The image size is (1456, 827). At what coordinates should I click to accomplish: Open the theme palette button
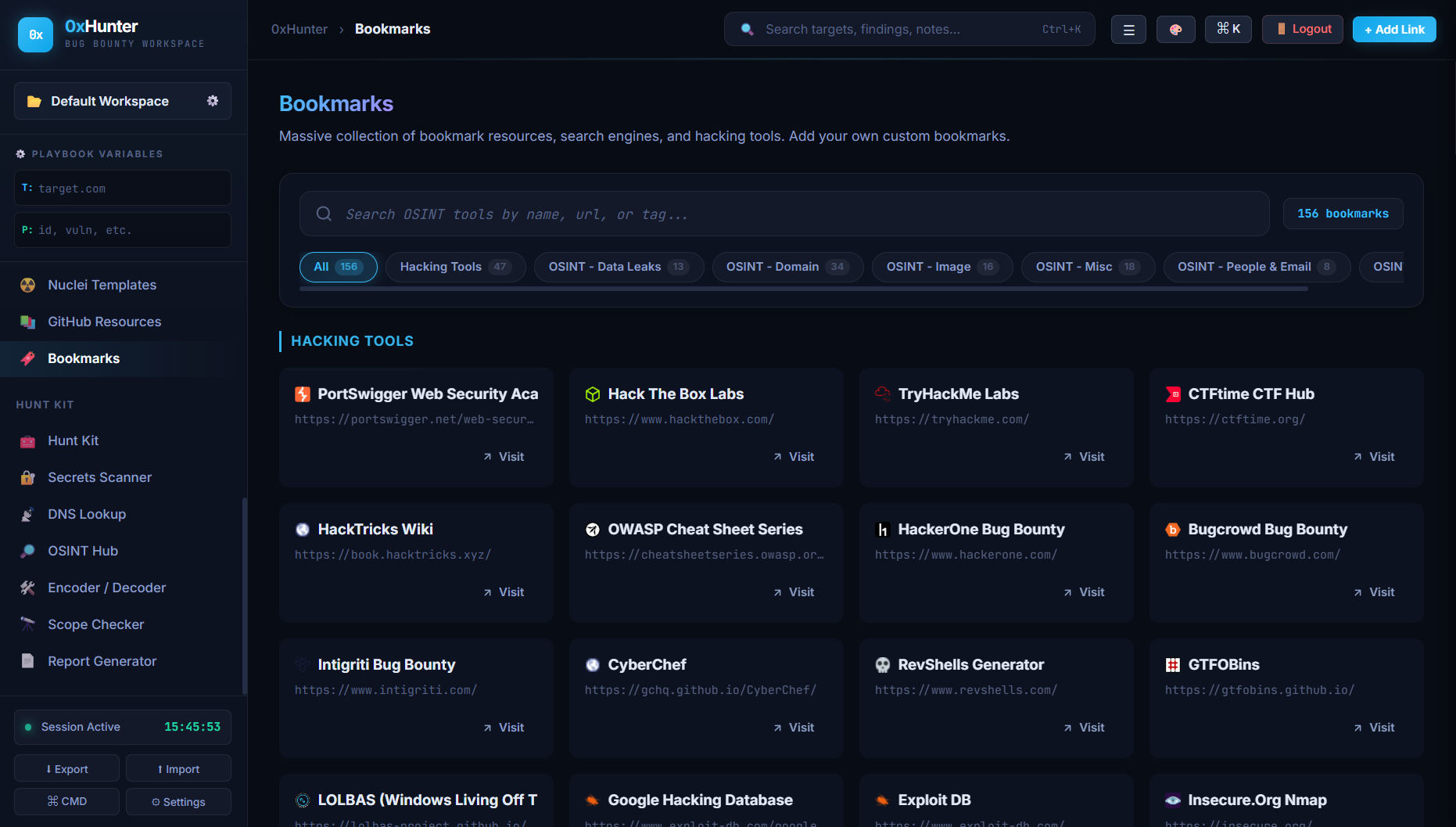click(1175, 30)
